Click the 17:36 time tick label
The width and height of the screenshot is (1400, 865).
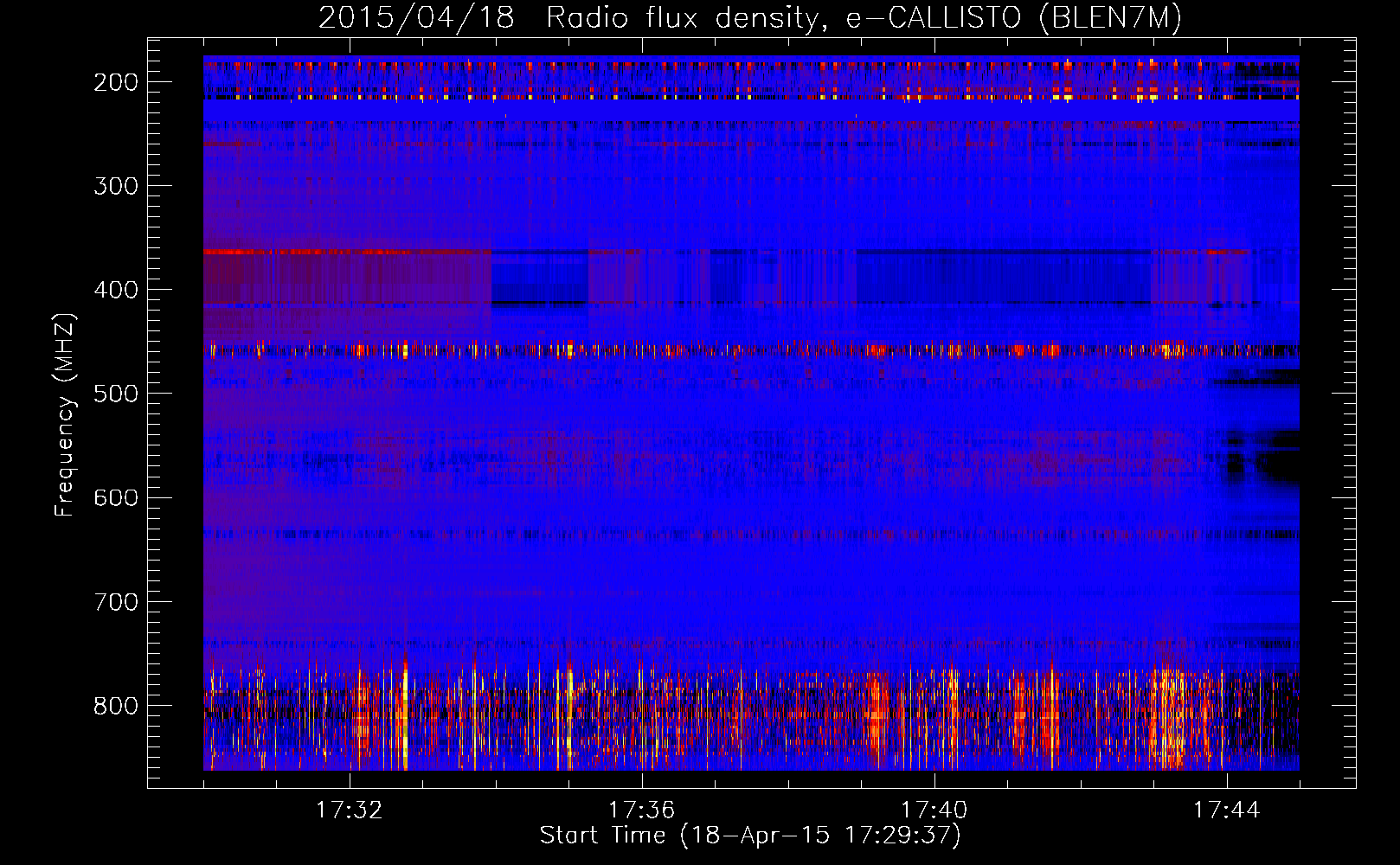(x=642, y=811)
